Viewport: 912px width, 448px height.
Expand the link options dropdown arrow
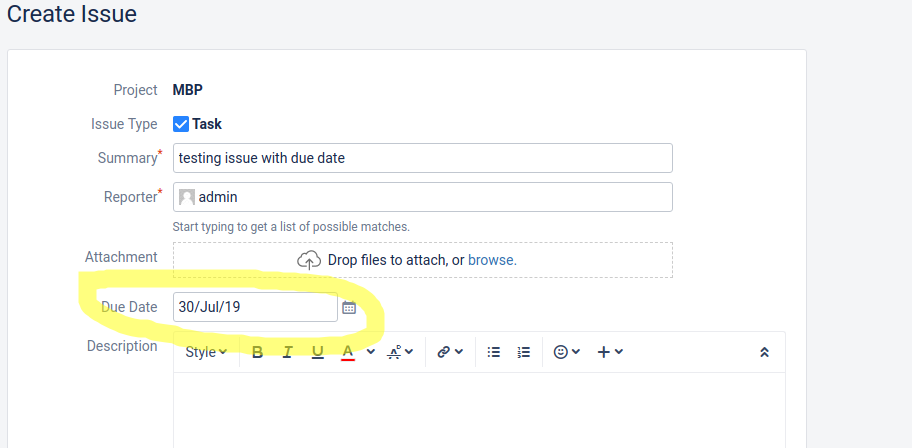tap(459, 351)
